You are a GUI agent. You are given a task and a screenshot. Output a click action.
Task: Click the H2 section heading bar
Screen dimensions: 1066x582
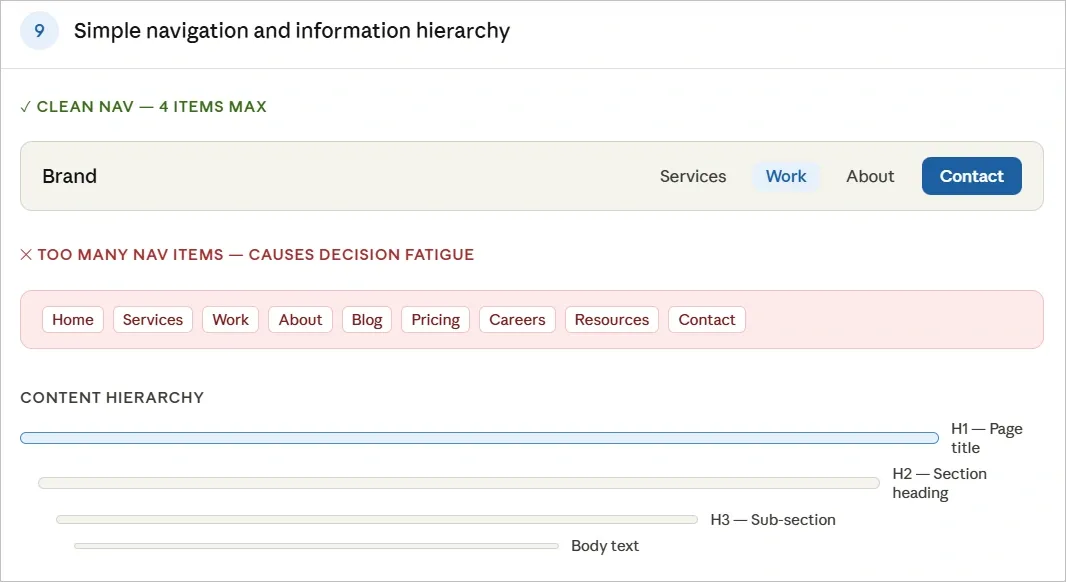pyautogui.click(x=458, y=483)
